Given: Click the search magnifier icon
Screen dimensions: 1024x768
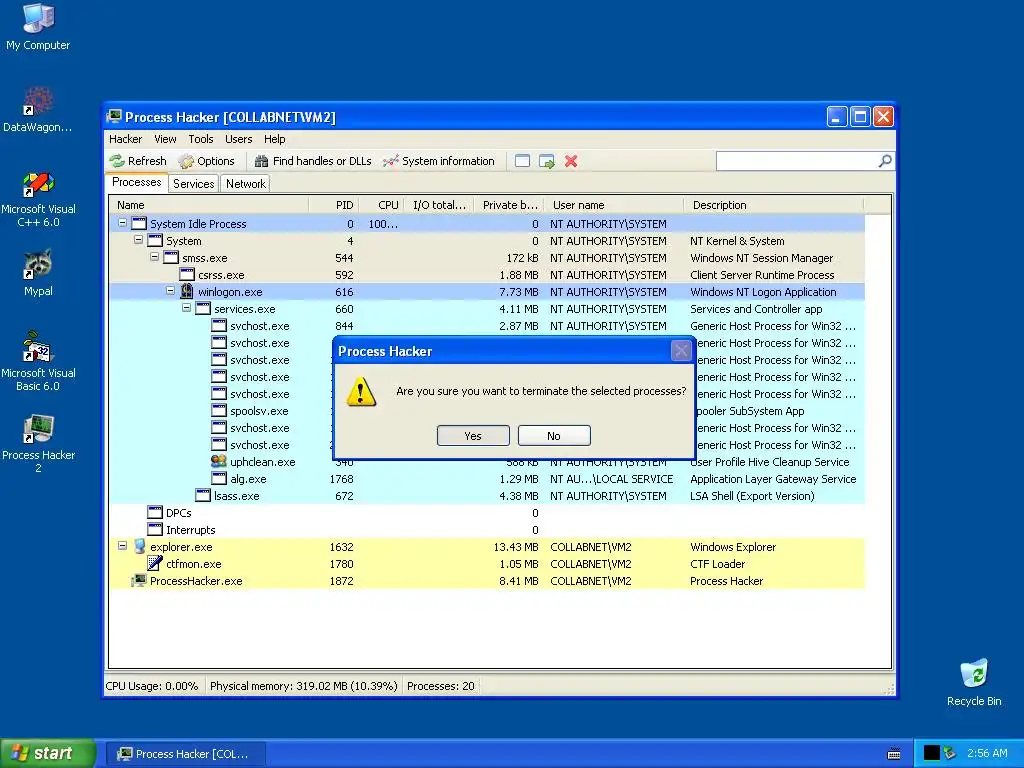Looking at the screenshot, I should 885,161.
